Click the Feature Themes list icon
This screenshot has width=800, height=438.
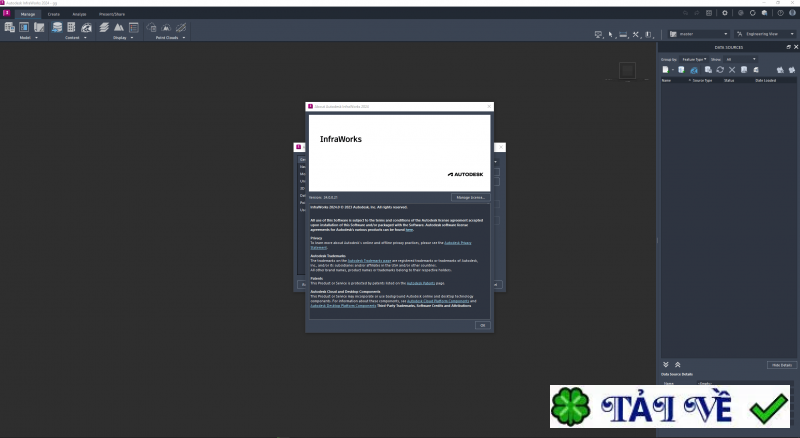[x=134, y=28]
